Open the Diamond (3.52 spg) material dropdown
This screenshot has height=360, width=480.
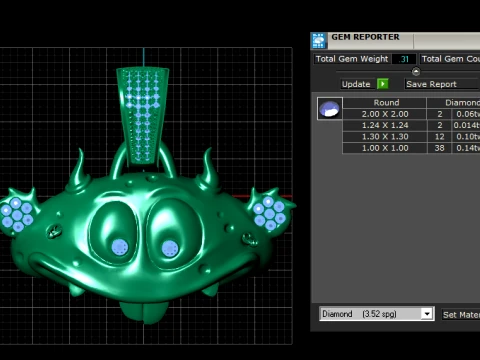pos(427,314)
